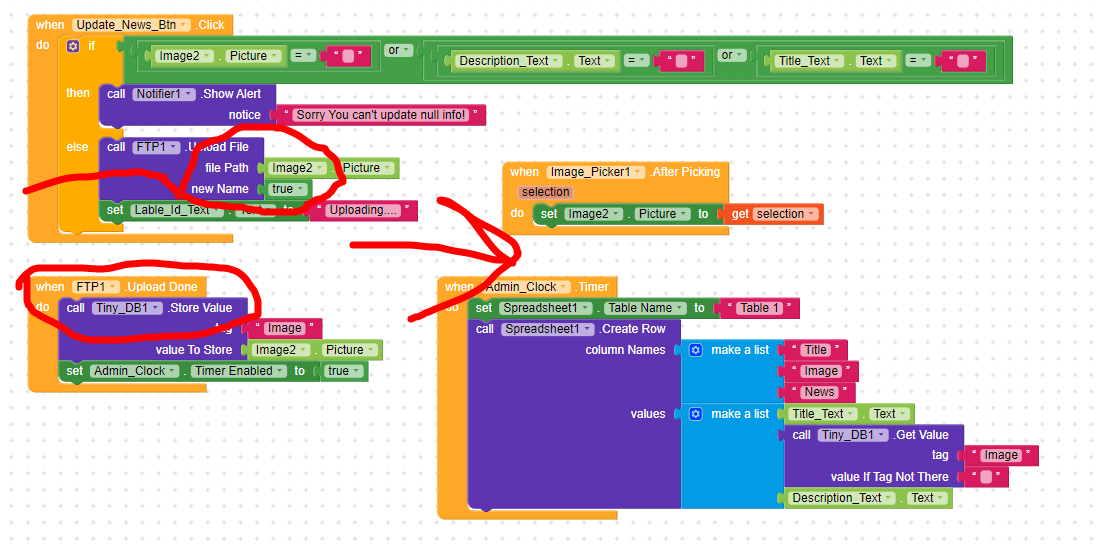The image size is (1105, 550).
Task: Open the Timer Enabled property dropdown
Action: (240, 371)
